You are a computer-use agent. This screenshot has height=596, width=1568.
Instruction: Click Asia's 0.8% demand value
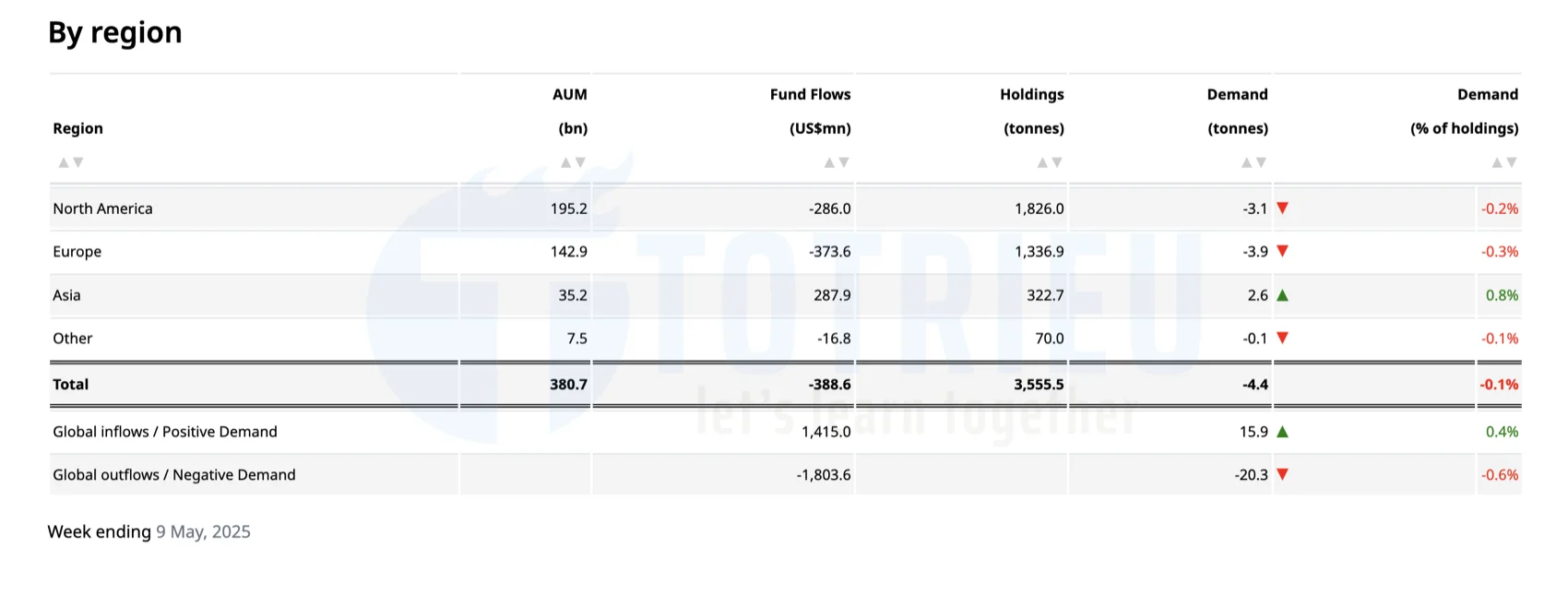1502,295
